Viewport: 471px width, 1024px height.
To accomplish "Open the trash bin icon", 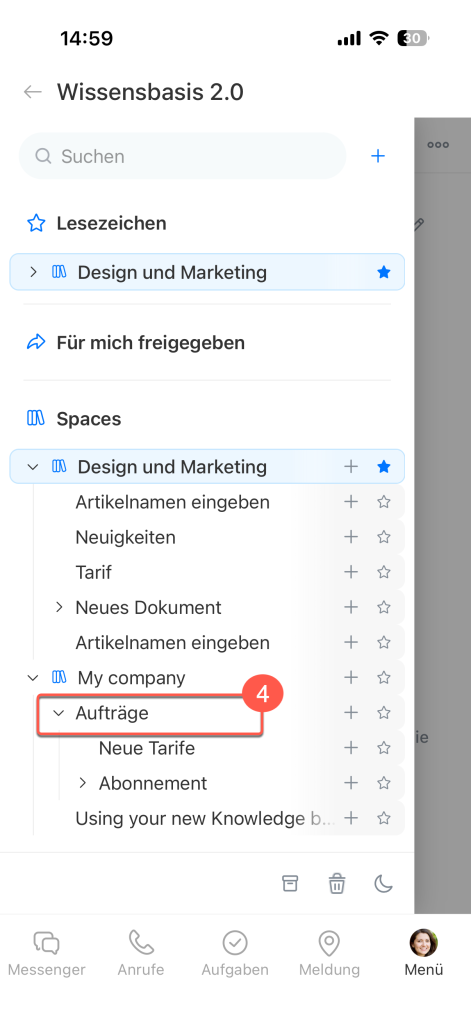I will click(336, 884).
